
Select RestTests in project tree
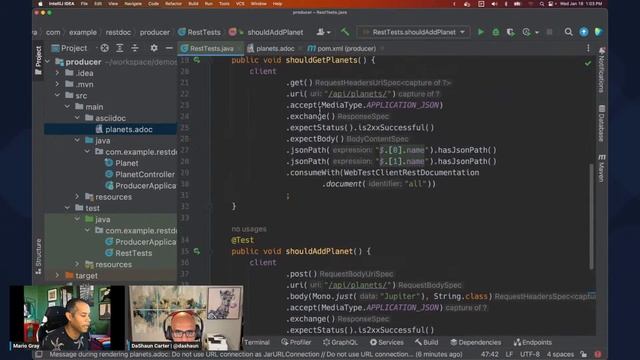[129, 253]
